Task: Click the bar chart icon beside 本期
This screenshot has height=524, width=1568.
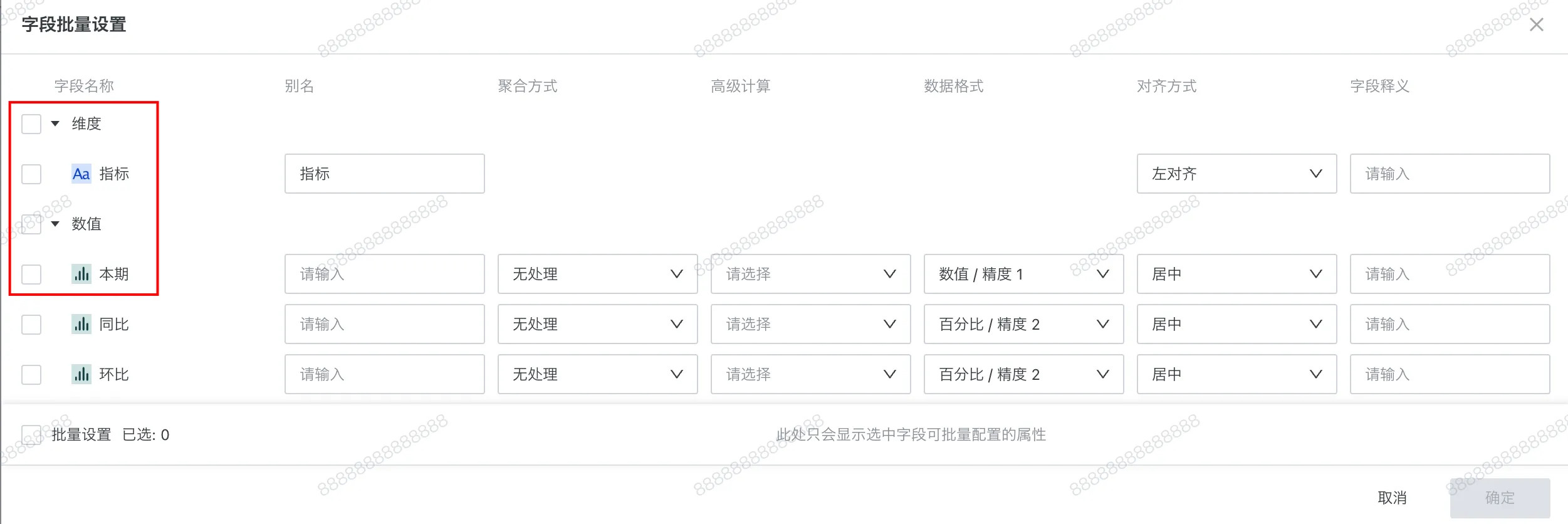Action: [81, 274]
